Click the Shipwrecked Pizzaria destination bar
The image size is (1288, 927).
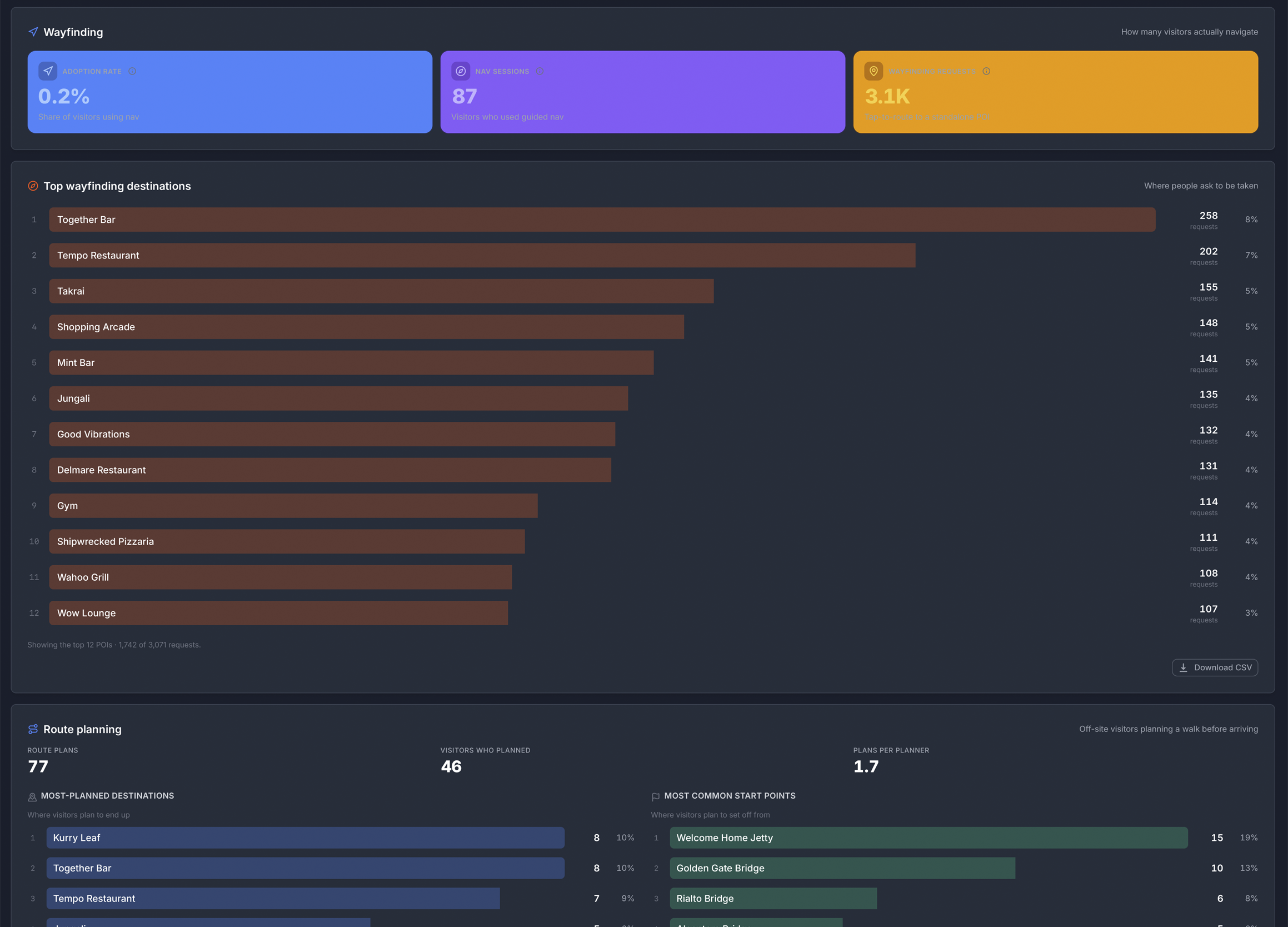point(287,541)
